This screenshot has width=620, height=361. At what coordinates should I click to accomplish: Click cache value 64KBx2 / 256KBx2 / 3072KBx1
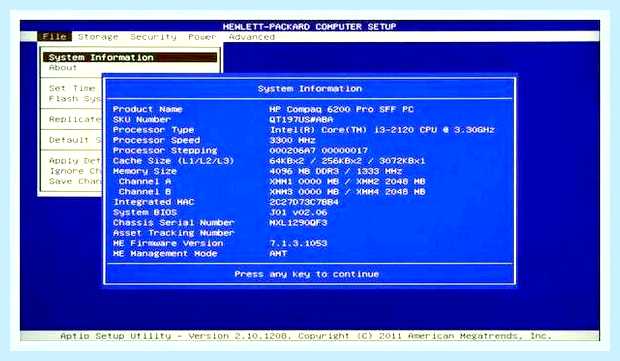coord(348,161)
